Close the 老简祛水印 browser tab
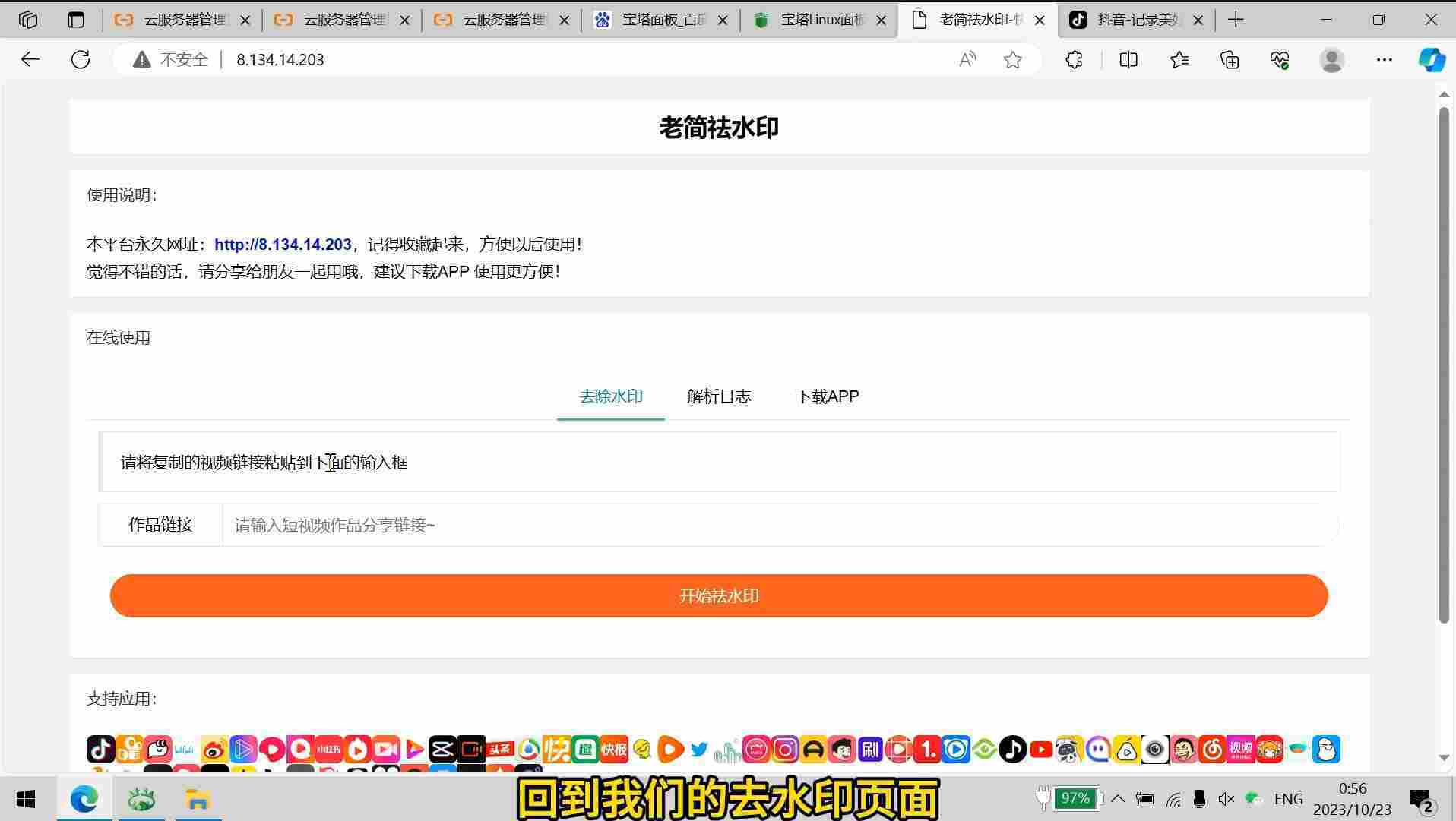The width and height of the screenshot is (1456, 821). click(x=1040, y=21)
